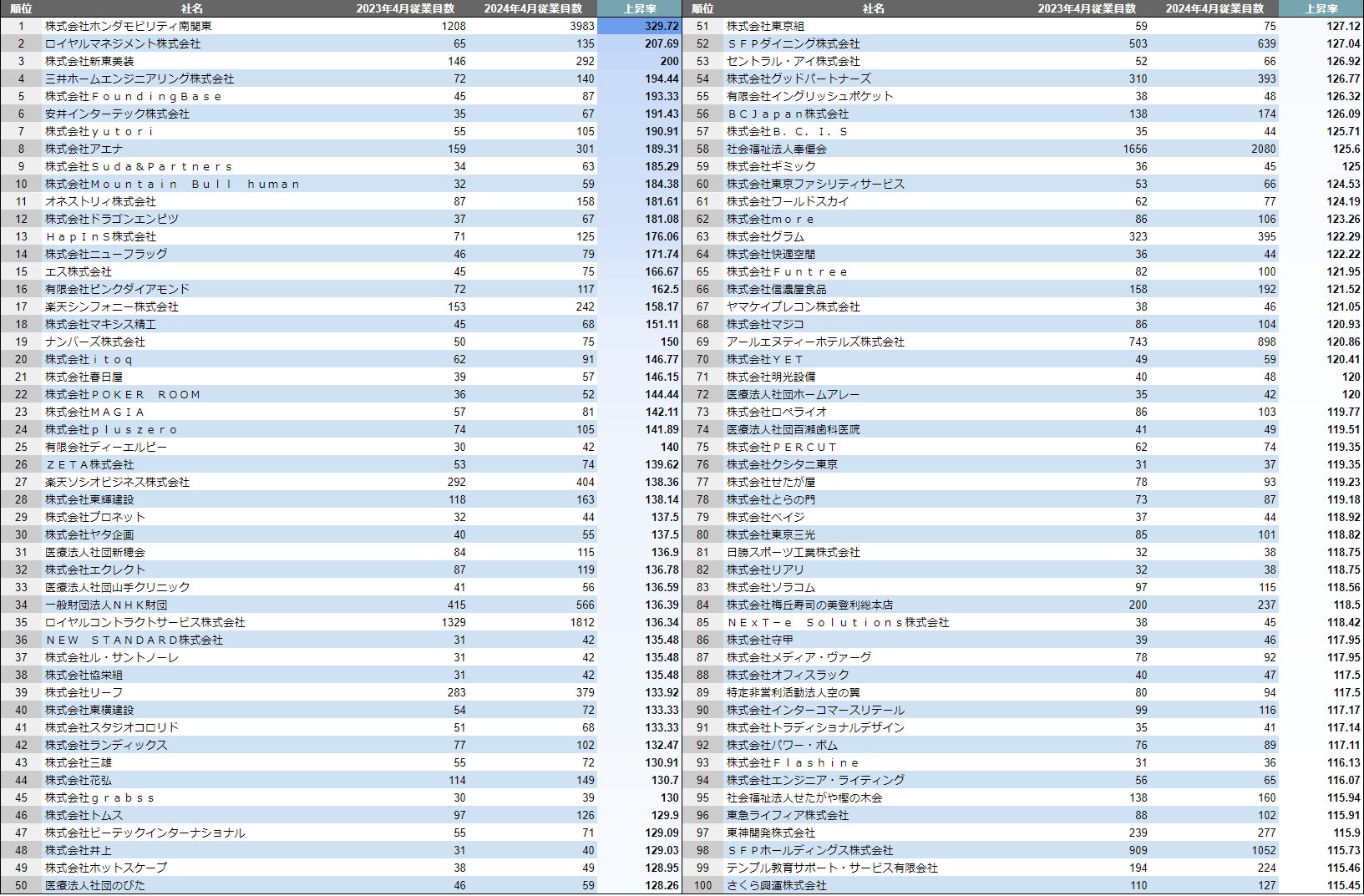The height and width of the screenshot is (896, 1364).
Task: Choose ＳＦＰダイニング株式会社
Action: pyautogui.click(x=794, y=43)
